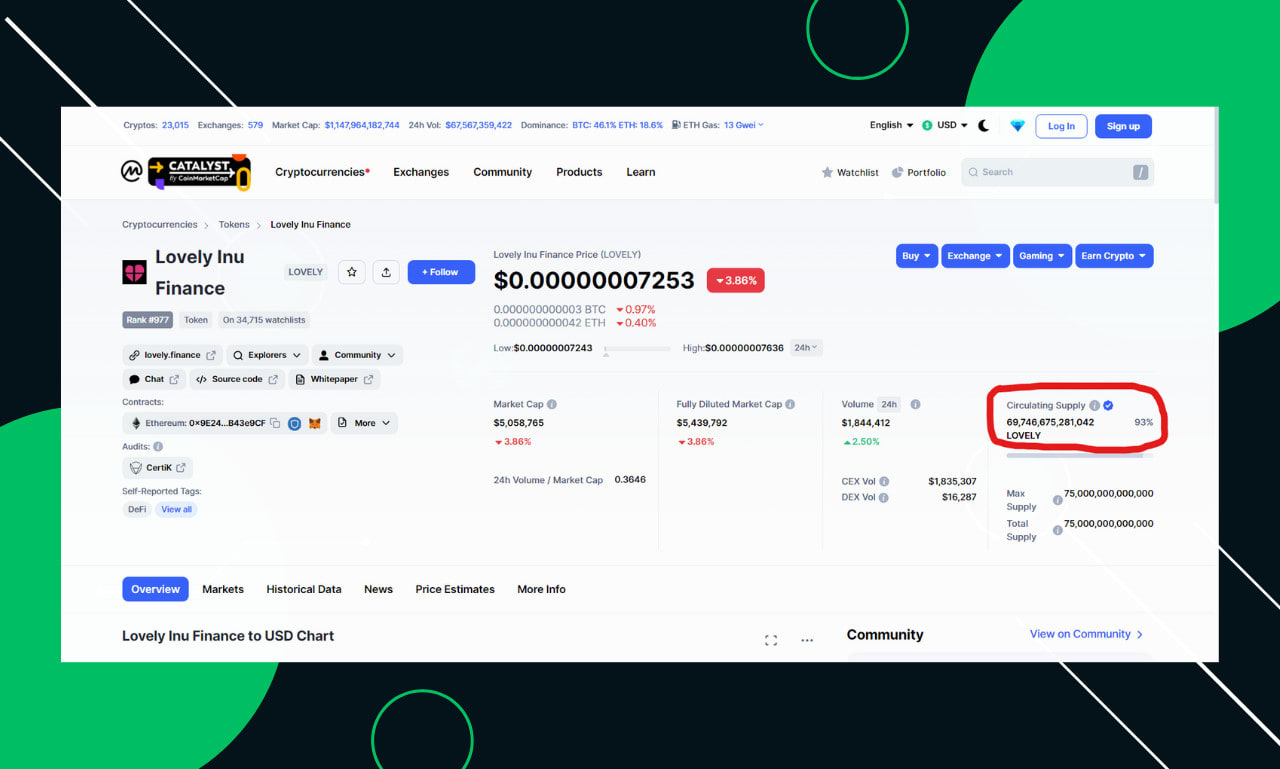Open the Whitepaper document
Screen dimensions: 1280x769
coord(334,379)
